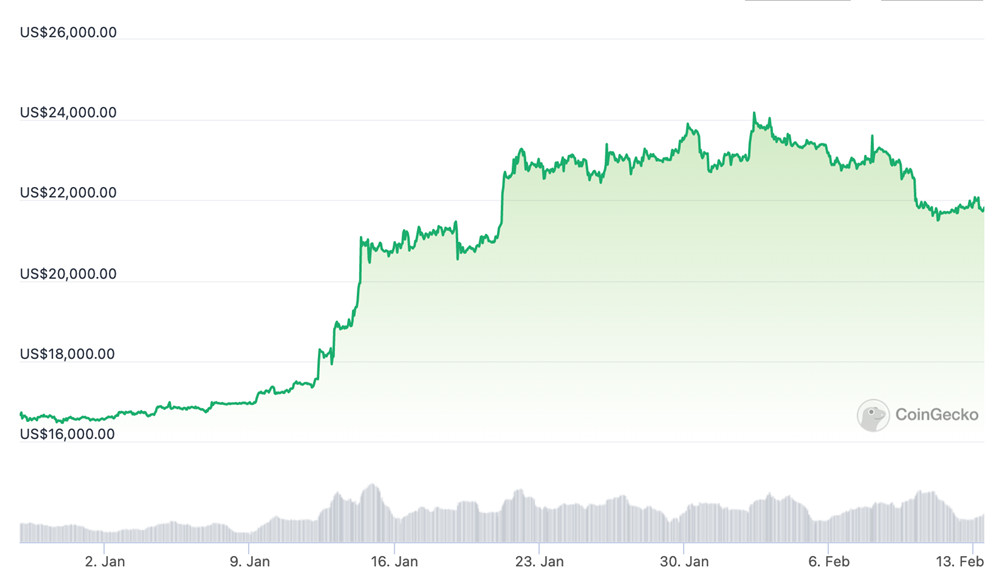Click the 2. Jan date label
This screenshot has width=1000, height=585.
[106, 562]
